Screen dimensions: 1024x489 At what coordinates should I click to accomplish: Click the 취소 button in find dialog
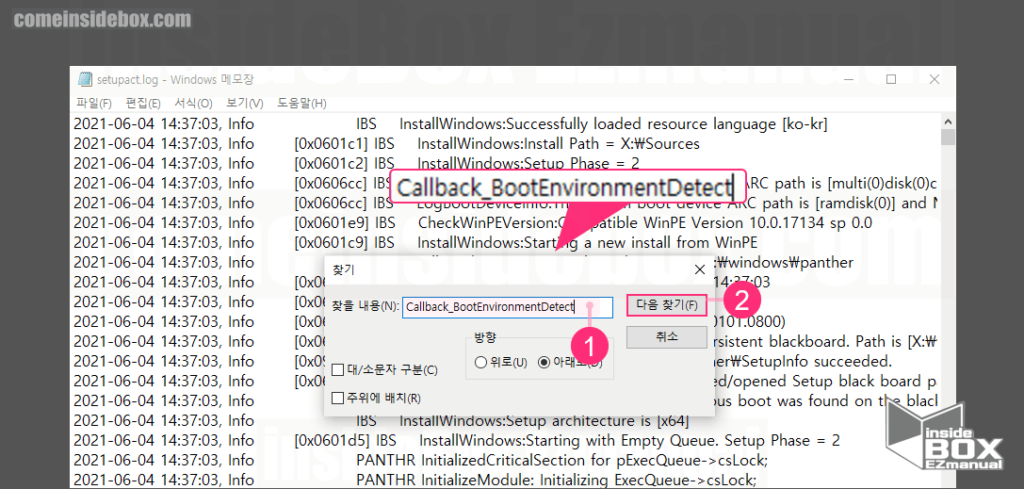click(x=666, y=337)
